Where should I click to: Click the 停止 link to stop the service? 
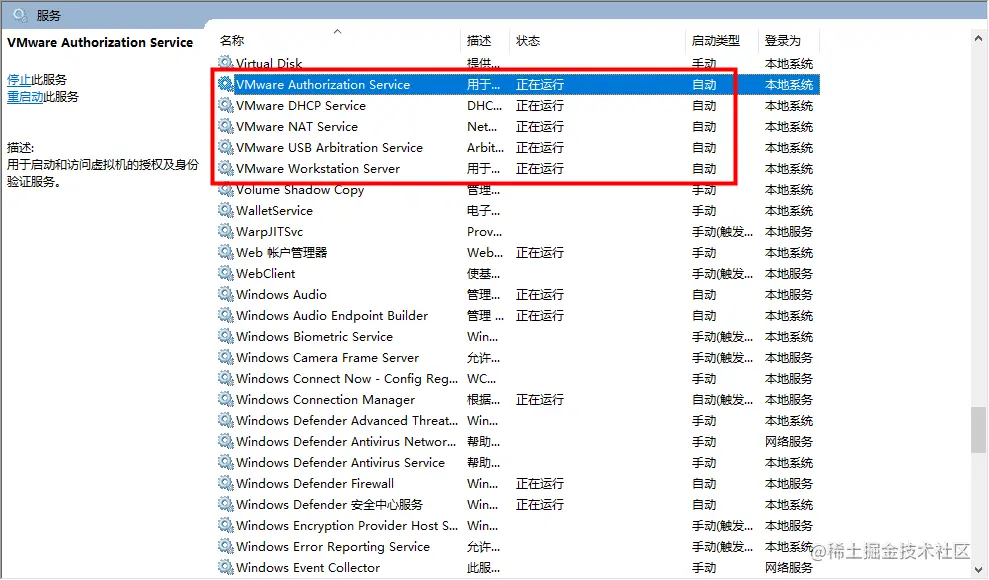click(x=18, y=79)
